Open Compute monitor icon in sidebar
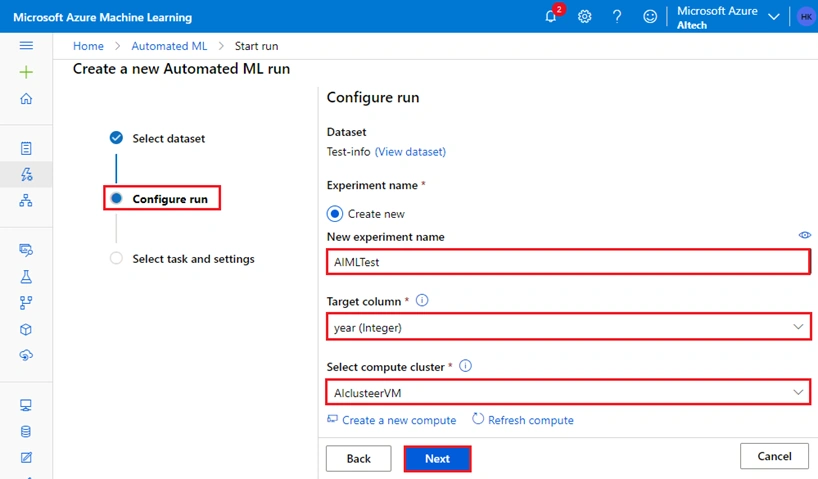Viewport: 818px width, 479px height. point(26,405)
